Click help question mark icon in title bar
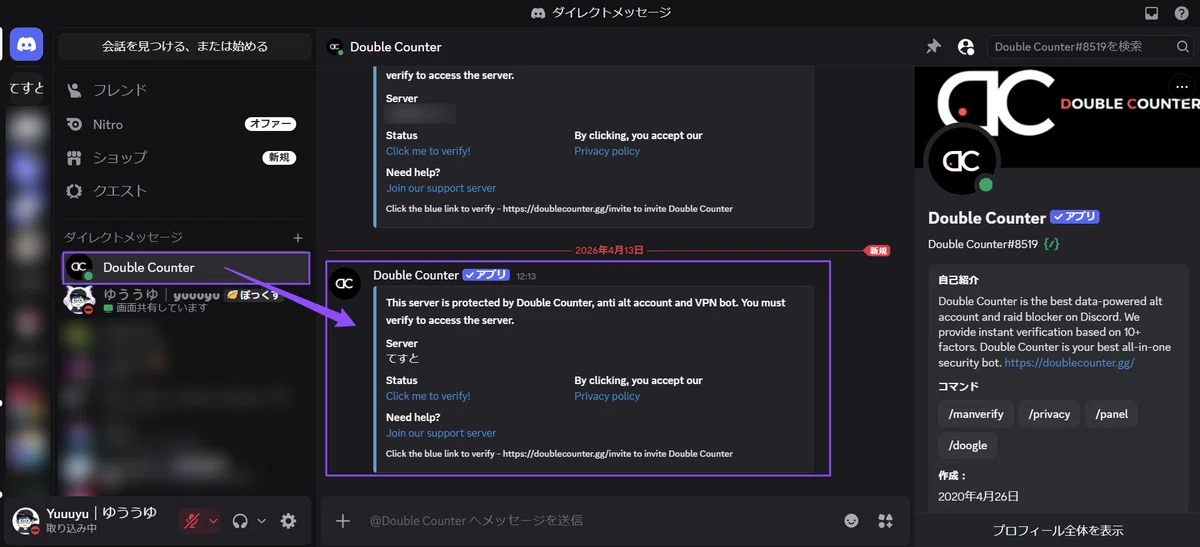Viewport: 1200px width, 547px height. tap(1181, 13)
